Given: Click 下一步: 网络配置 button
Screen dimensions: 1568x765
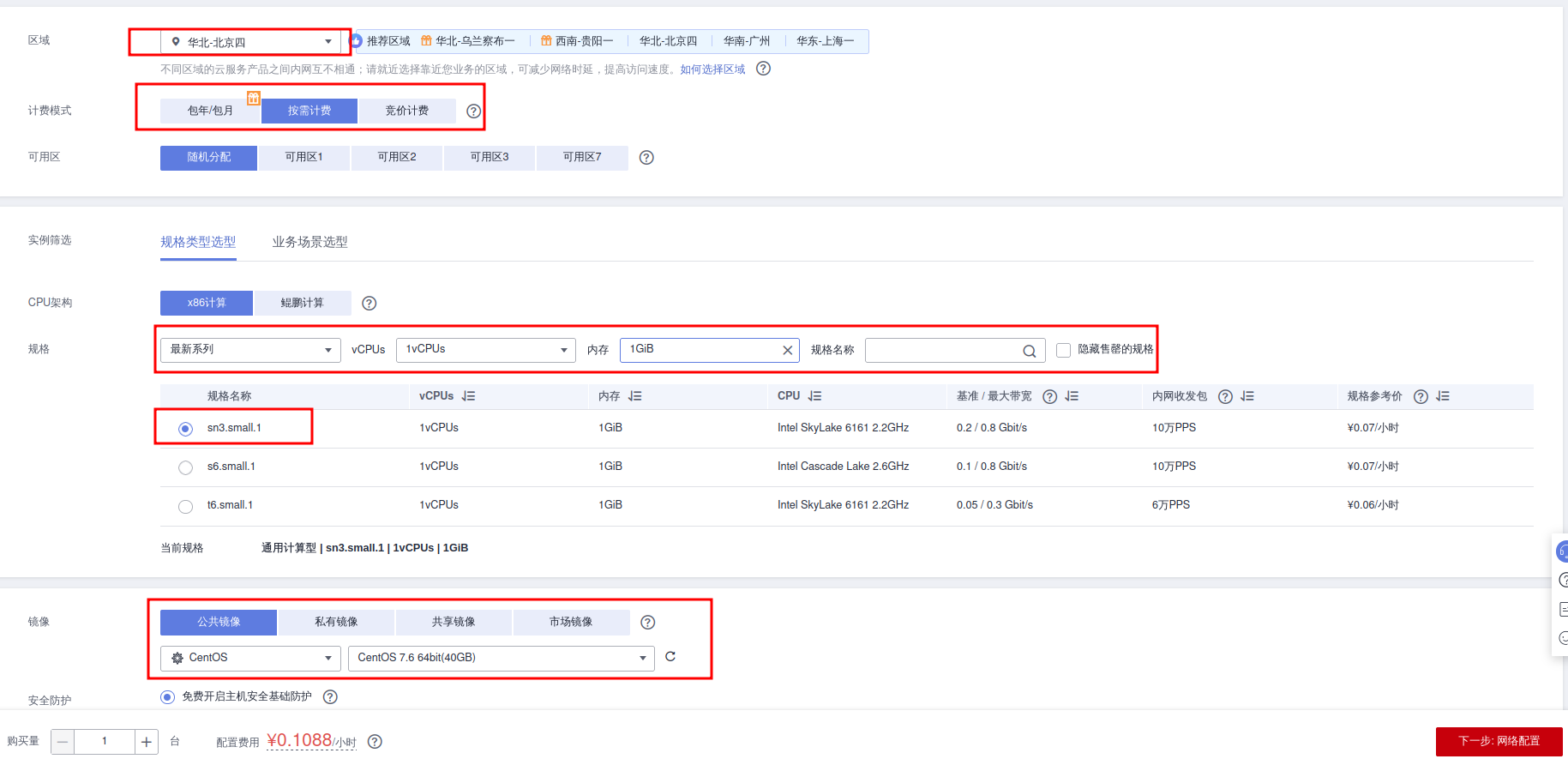Looking at the screenshot, I should (1499, 741).
